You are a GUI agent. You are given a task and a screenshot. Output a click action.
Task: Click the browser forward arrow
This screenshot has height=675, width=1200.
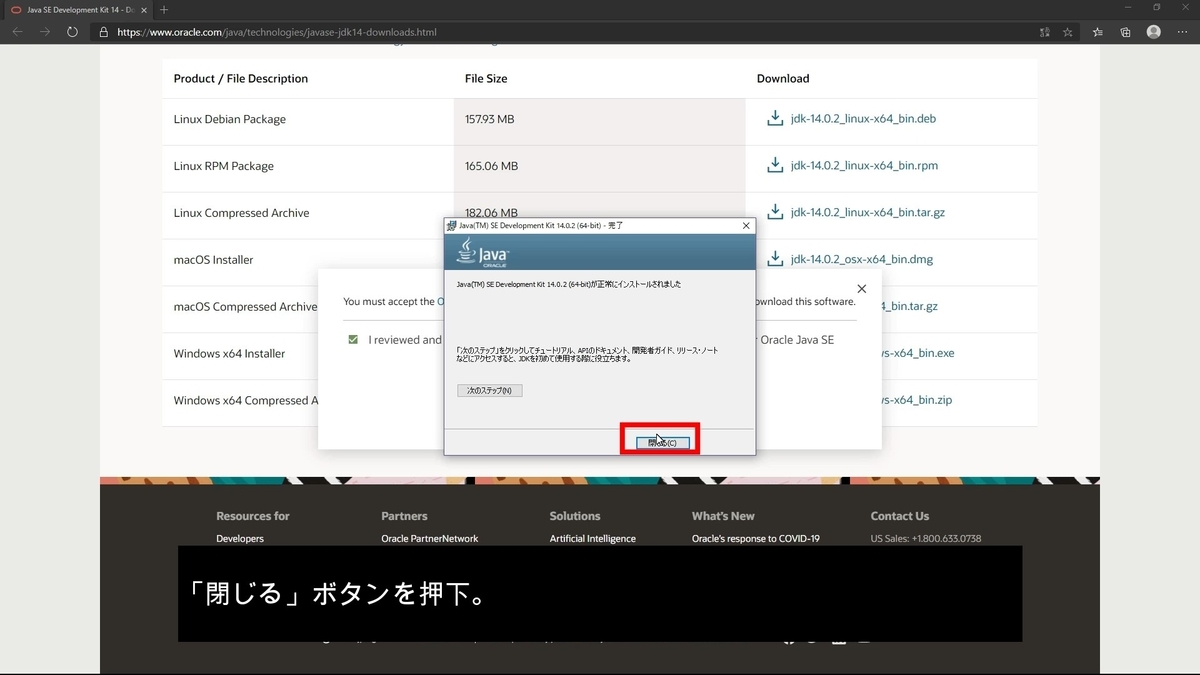(x=45, y=32)
